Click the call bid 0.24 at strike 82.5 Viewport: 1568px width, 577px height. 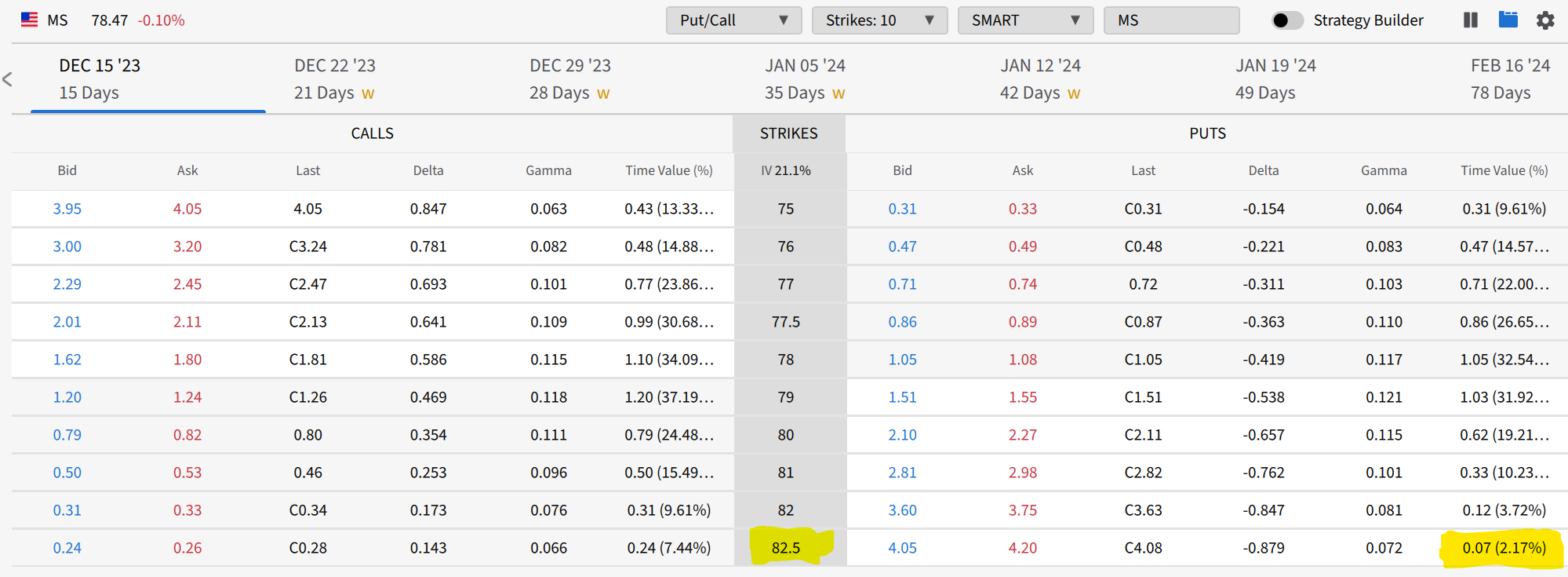click(67, 548)
